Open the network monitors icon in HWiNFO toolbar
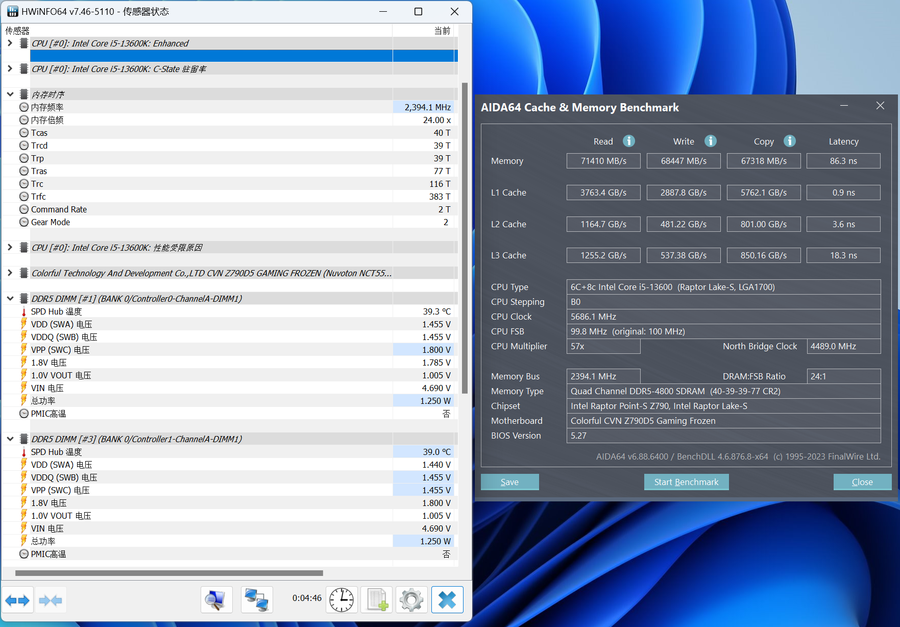Image resolution: width=900 pixels, height=627 pixels. pyautogui.click(x=256, y=601)
